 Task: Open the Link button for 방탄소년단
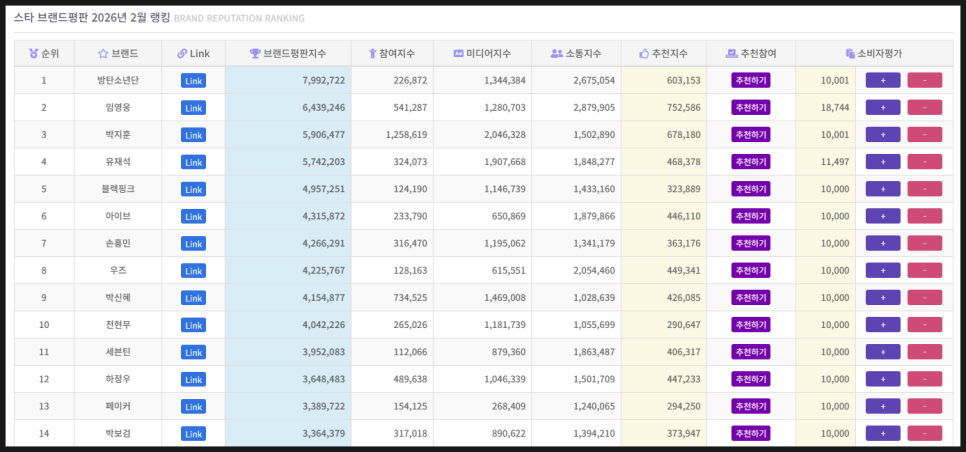tap(193, 81)
